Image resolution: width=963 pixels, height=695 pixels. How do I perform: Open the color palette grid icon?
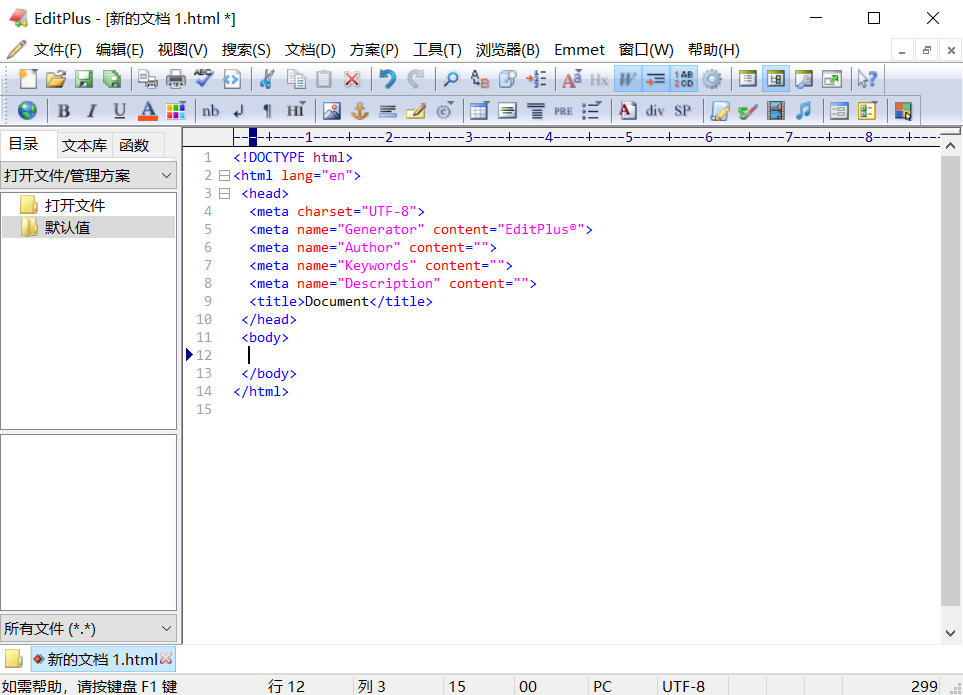[x=176, y=111]
